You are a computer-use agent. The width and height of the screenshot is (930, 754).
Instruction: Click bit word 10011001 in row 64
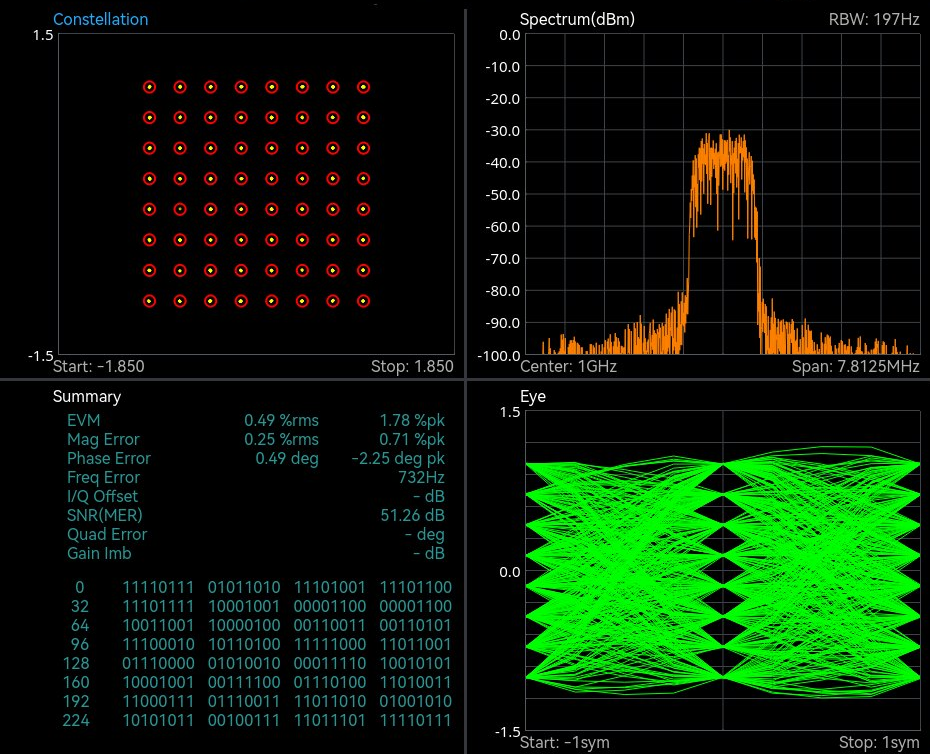[158, 625]
